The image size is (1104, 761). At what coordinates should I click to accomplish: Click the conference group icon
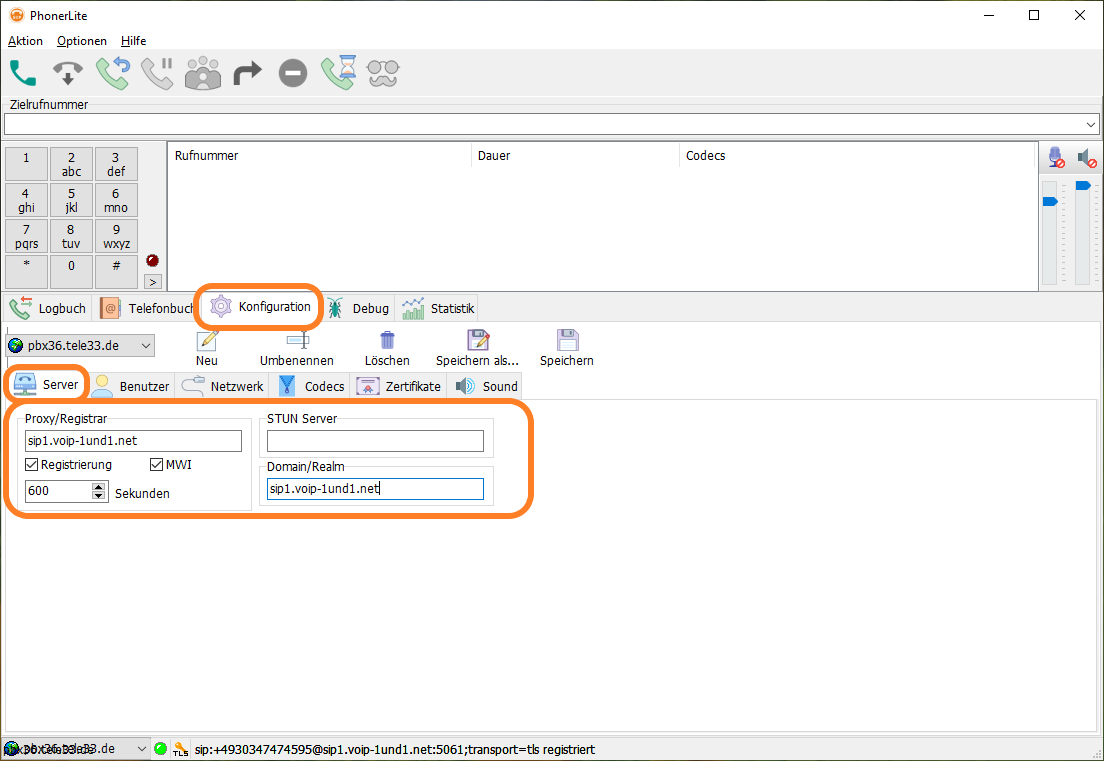(x=203, y=73)
